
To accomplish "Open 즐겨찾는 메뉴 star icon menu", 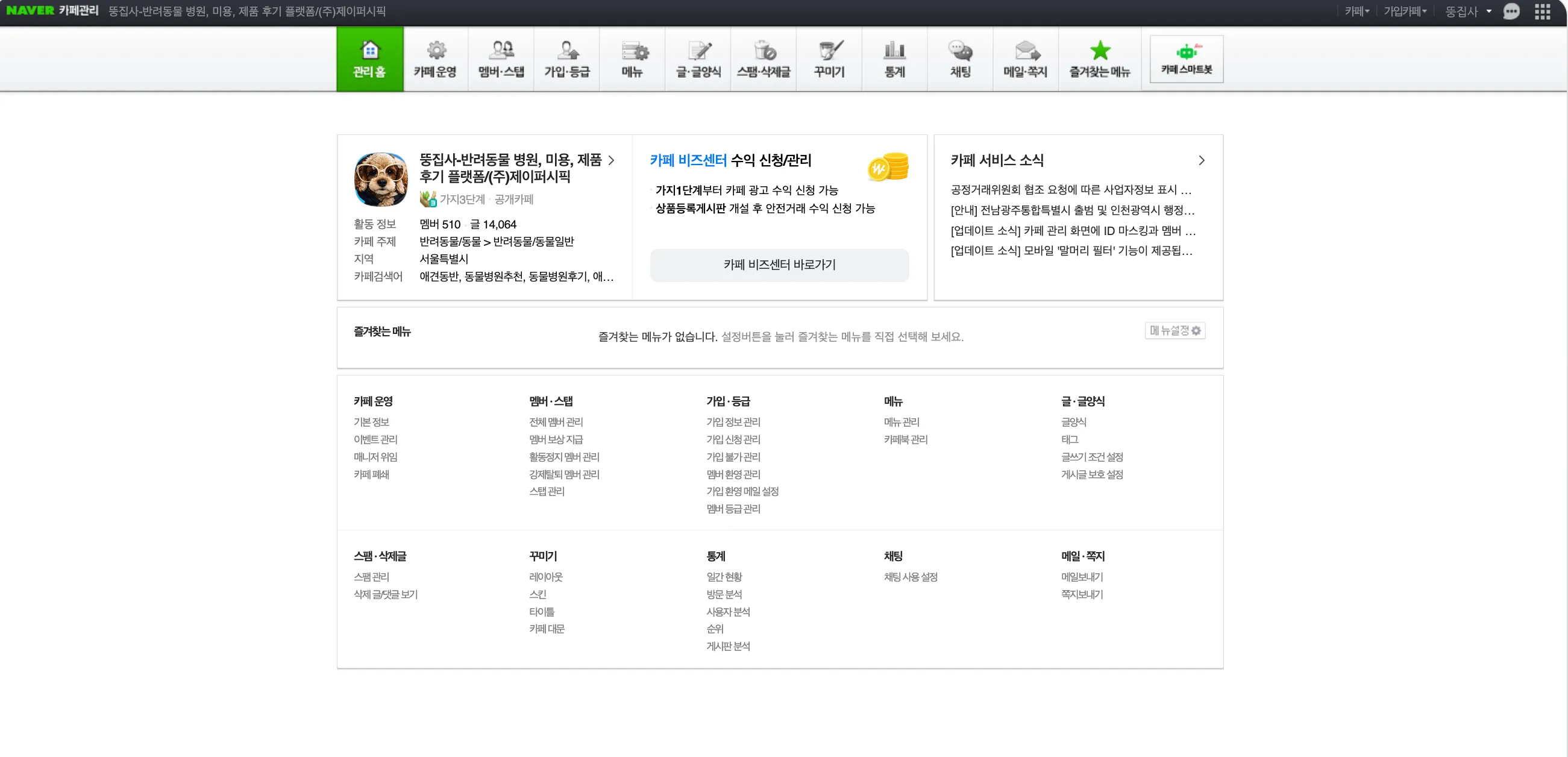I will 1100,59.
